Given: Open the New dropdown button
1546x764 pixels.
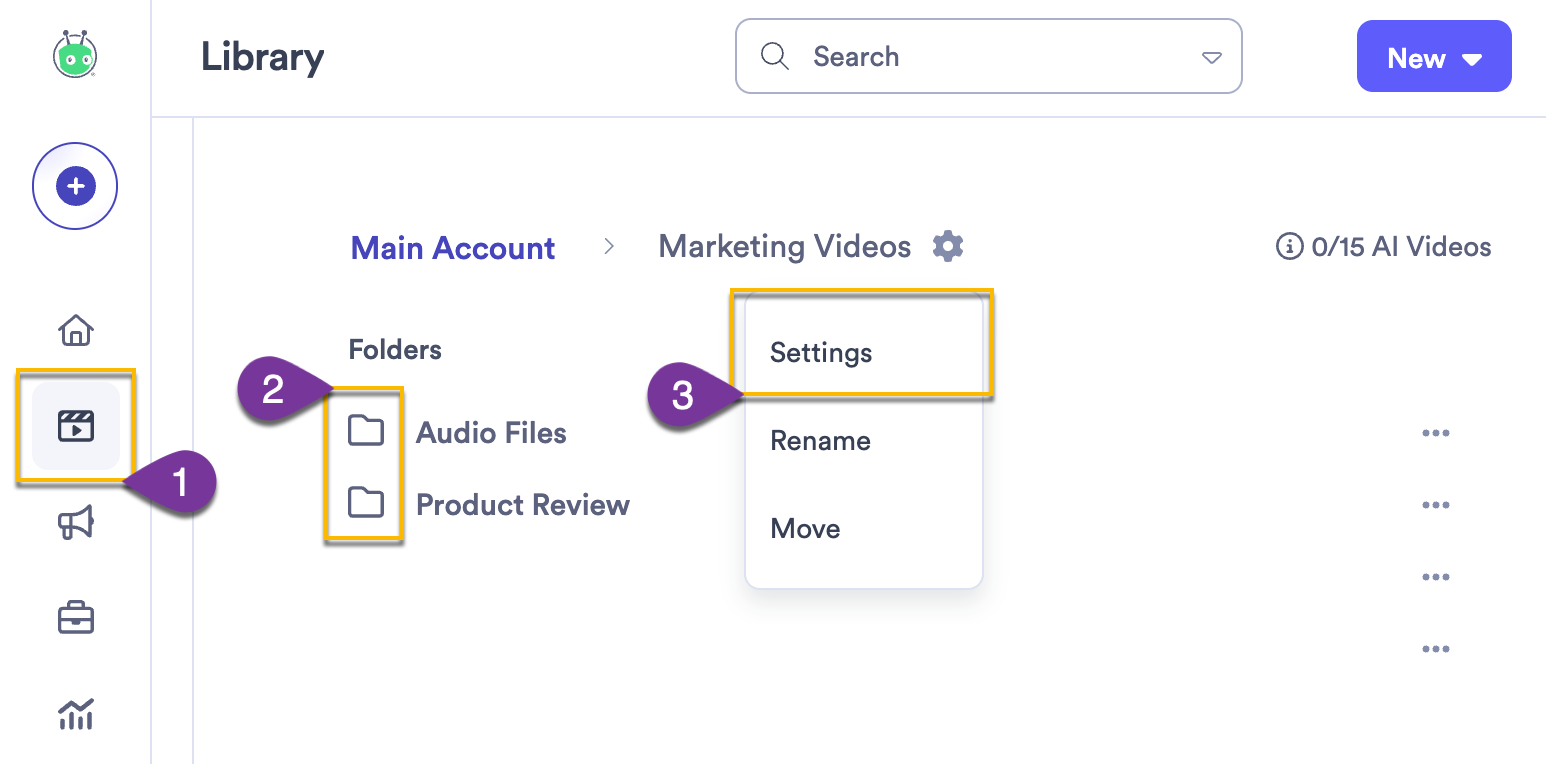Looking at the screenshot, I should coord(1434,56).
